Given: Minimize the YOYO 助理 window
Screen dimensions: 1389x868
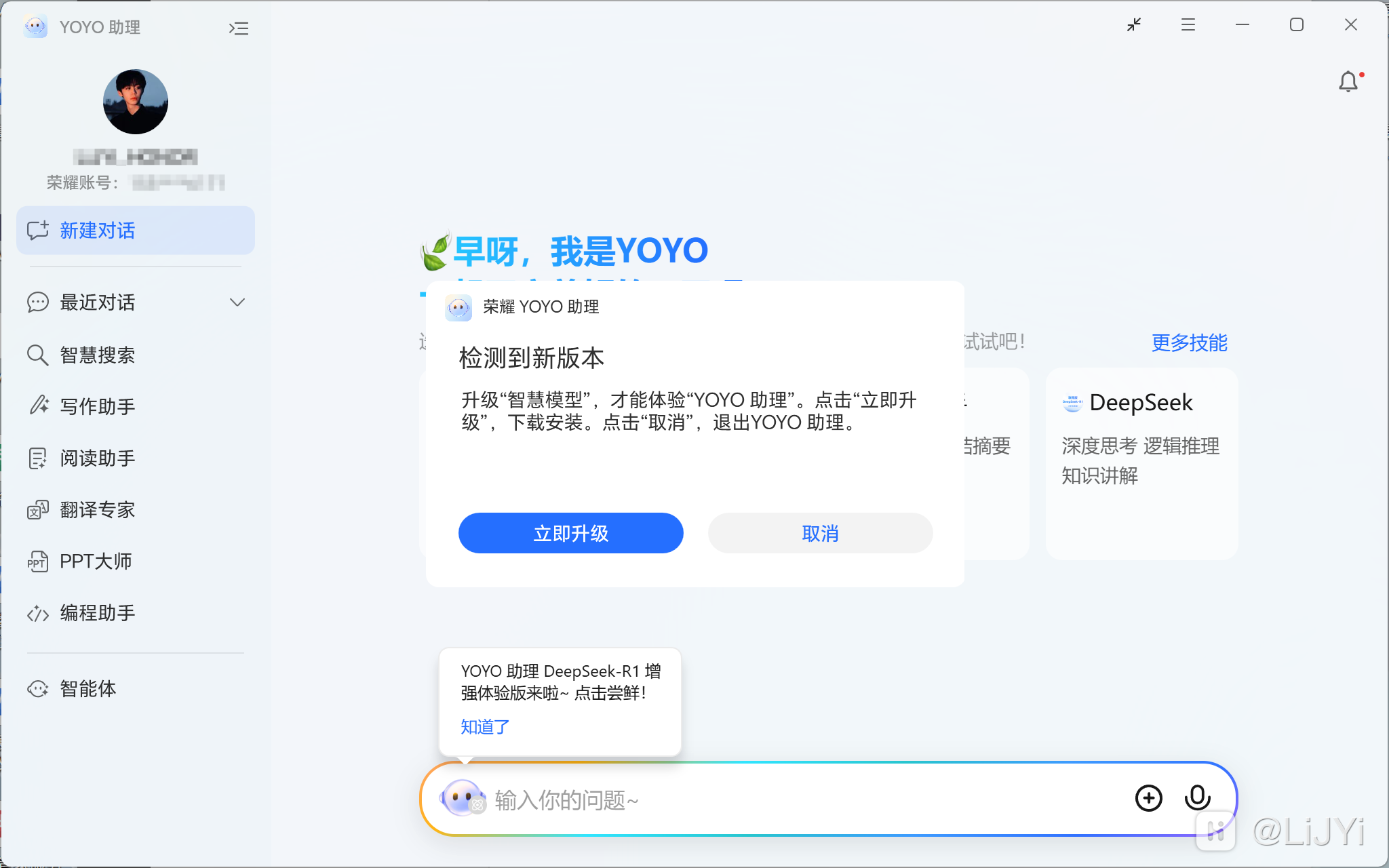Looking at the screenshot, I should click(1243, 25).
